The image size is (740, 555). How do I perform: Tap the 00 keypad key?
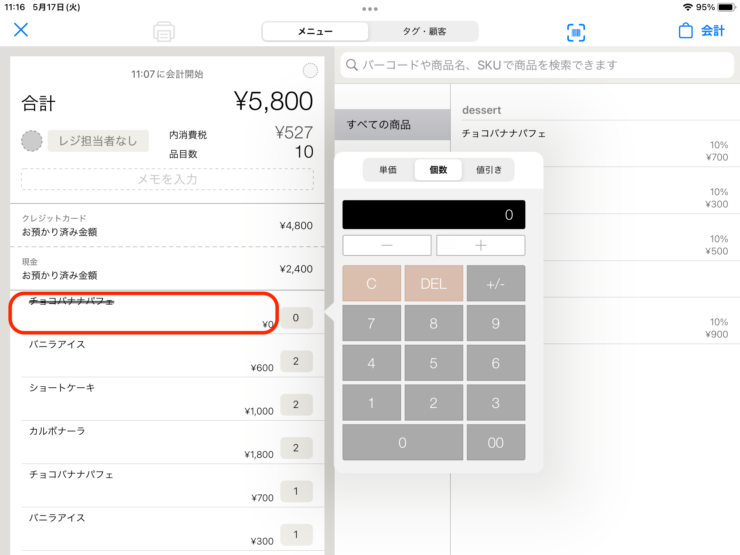tap(496, 442)
